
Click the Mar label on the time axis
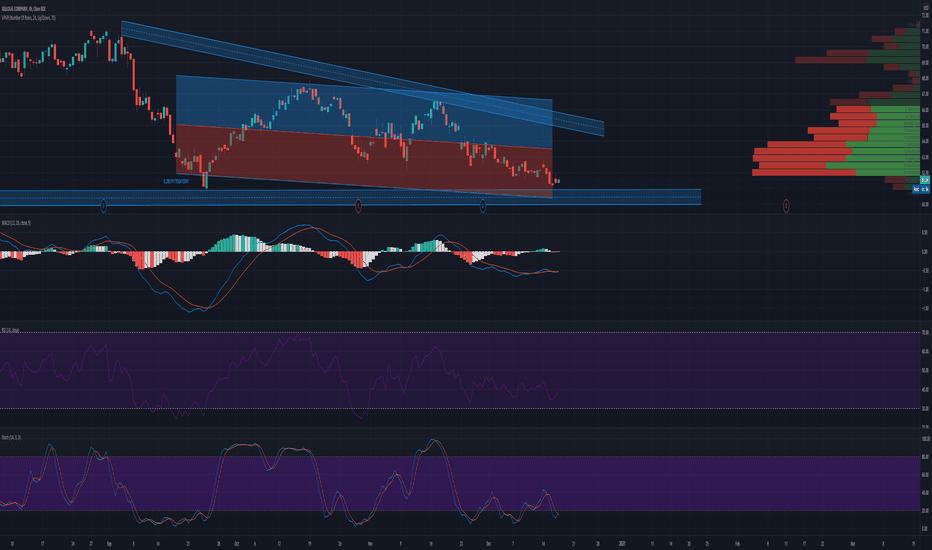tap(852, 543)
